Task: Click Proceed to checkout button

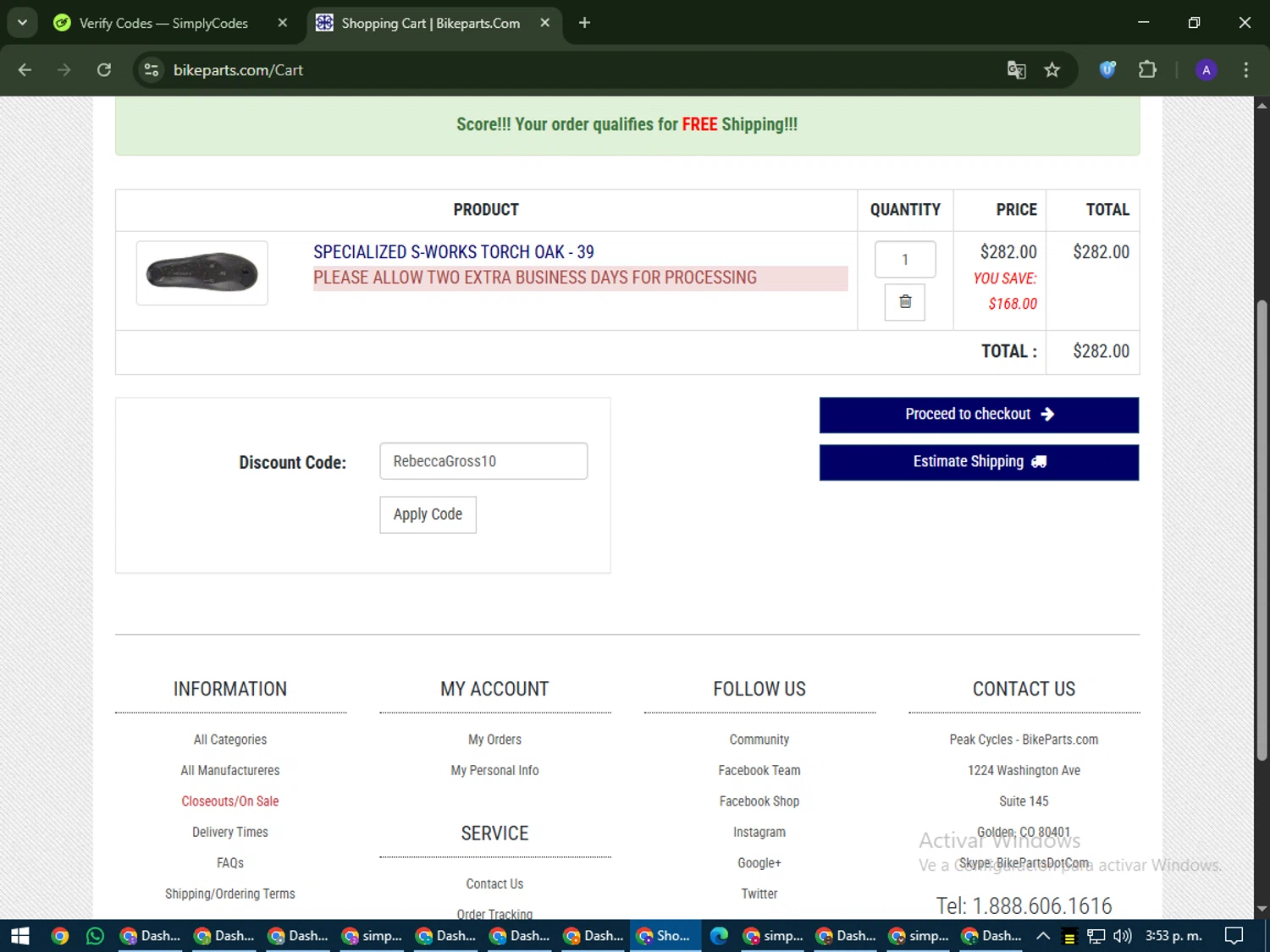Action: [979, 415]
